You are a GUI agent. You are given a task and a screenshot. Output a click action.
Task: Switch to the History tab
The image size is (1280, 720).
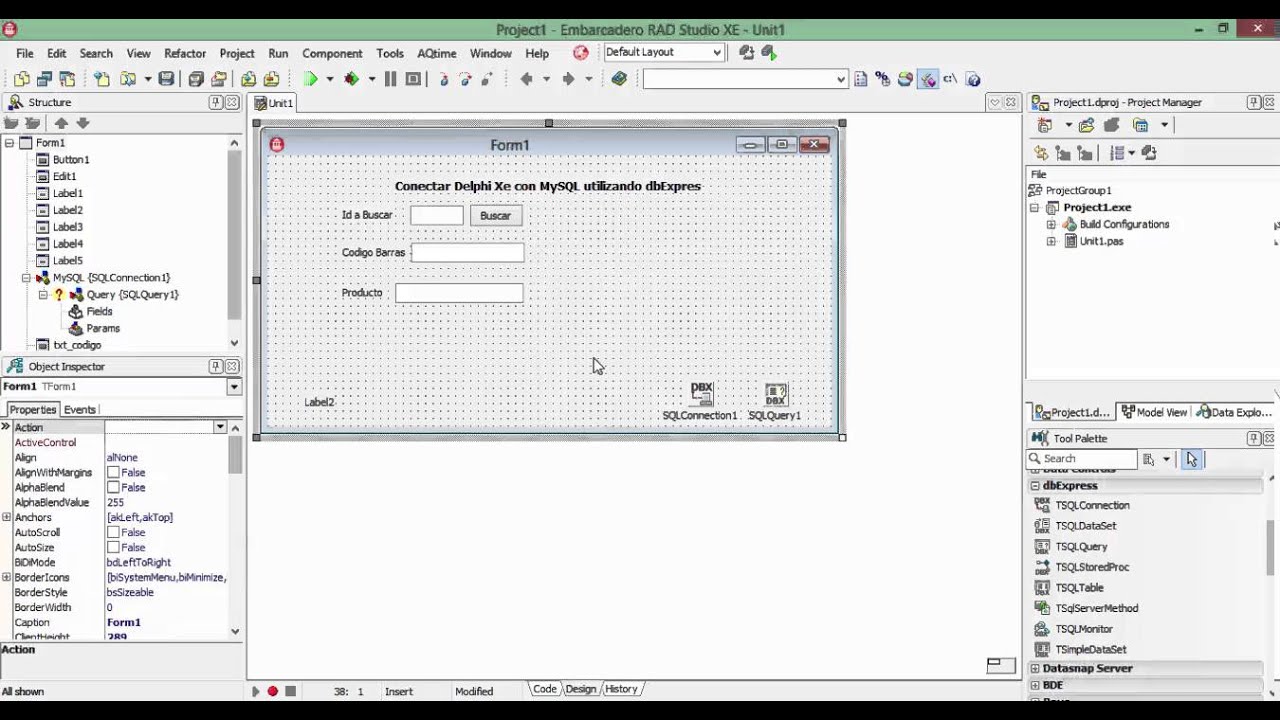pos(621,689)
